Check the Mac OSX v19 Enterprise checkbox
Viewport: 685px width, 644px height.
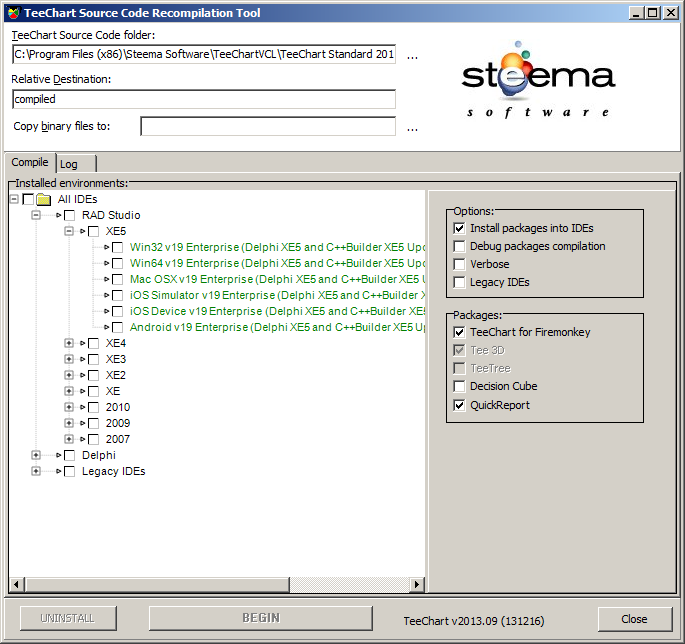118,279
